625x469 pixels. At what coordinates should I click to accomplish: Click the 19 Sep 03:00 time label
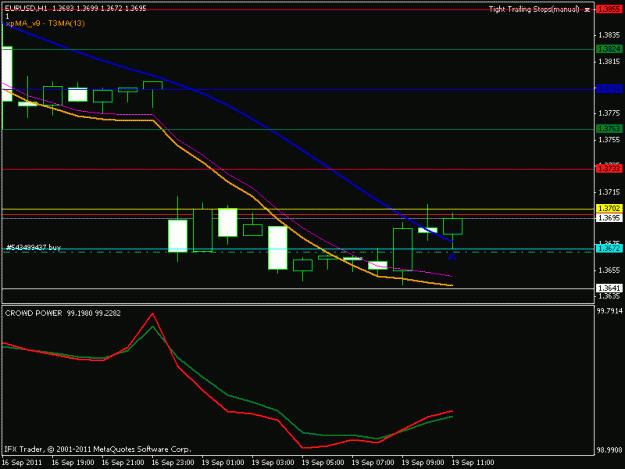pyautogui.click(x=273, y=462)
